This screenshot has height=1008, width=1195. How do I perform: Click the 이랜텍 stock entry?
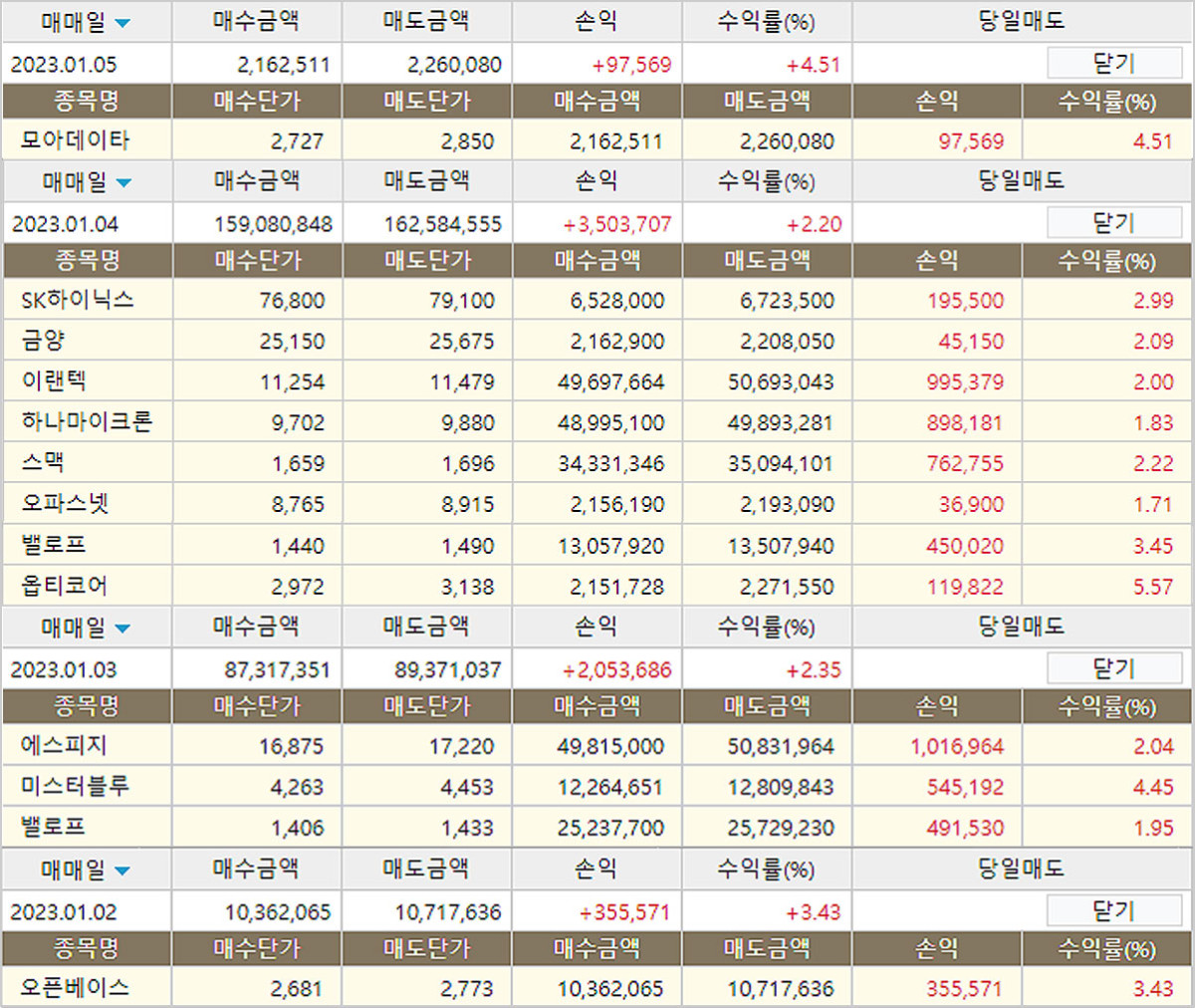click(54, 381)
